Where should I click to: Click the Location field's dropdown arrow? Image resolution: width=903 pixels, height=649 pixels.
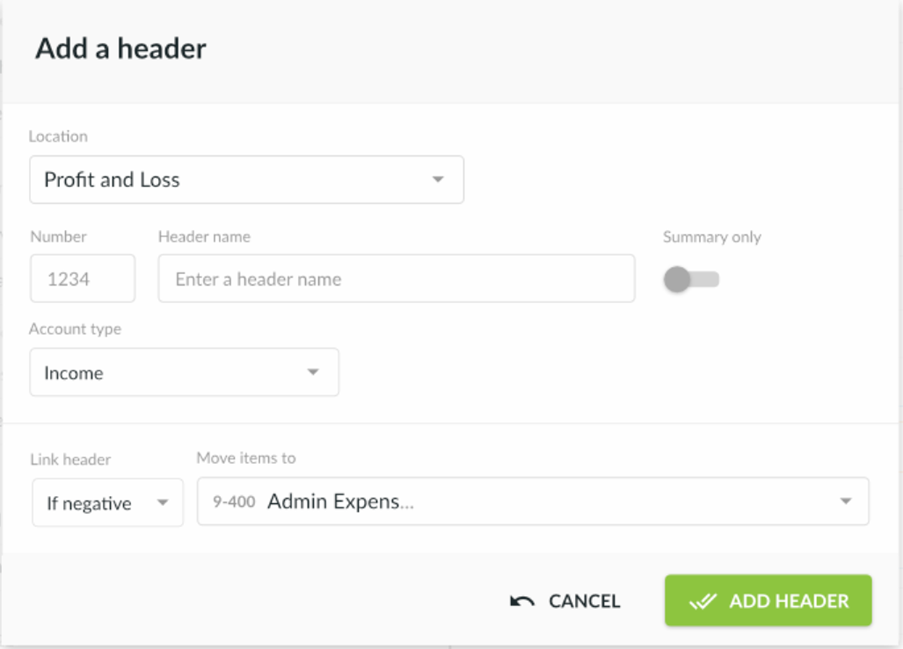click(437, 180)
